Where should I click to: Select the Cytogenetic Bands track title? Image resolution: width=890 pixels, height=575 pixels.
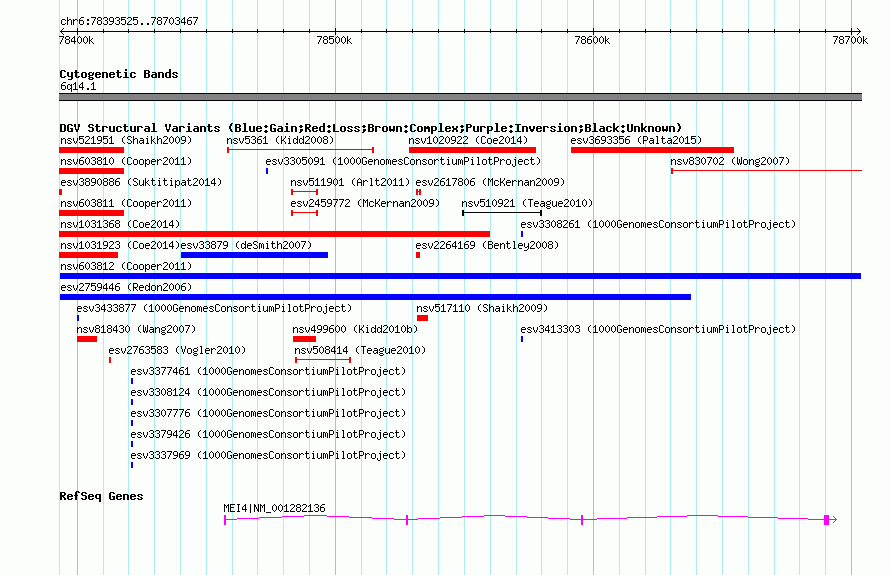[119, 74]
